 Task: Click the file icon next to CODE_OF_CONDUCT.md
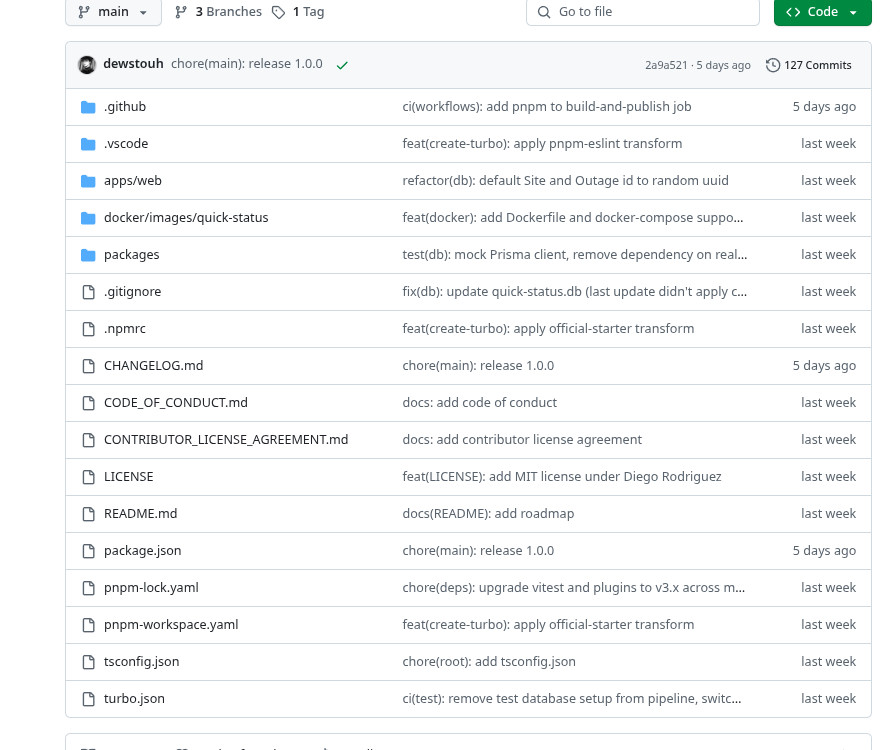click(89, 403)
